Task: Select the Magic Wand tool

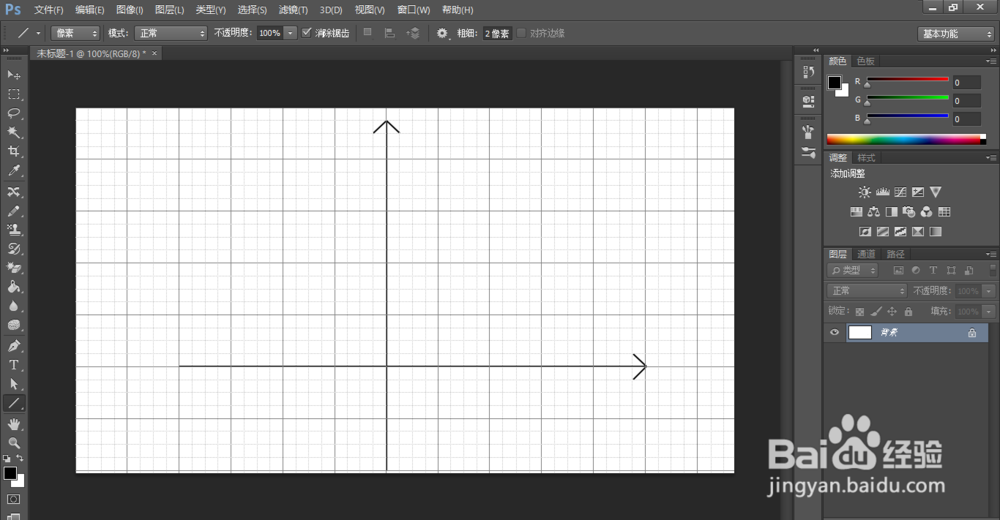Action: (13, 133)
